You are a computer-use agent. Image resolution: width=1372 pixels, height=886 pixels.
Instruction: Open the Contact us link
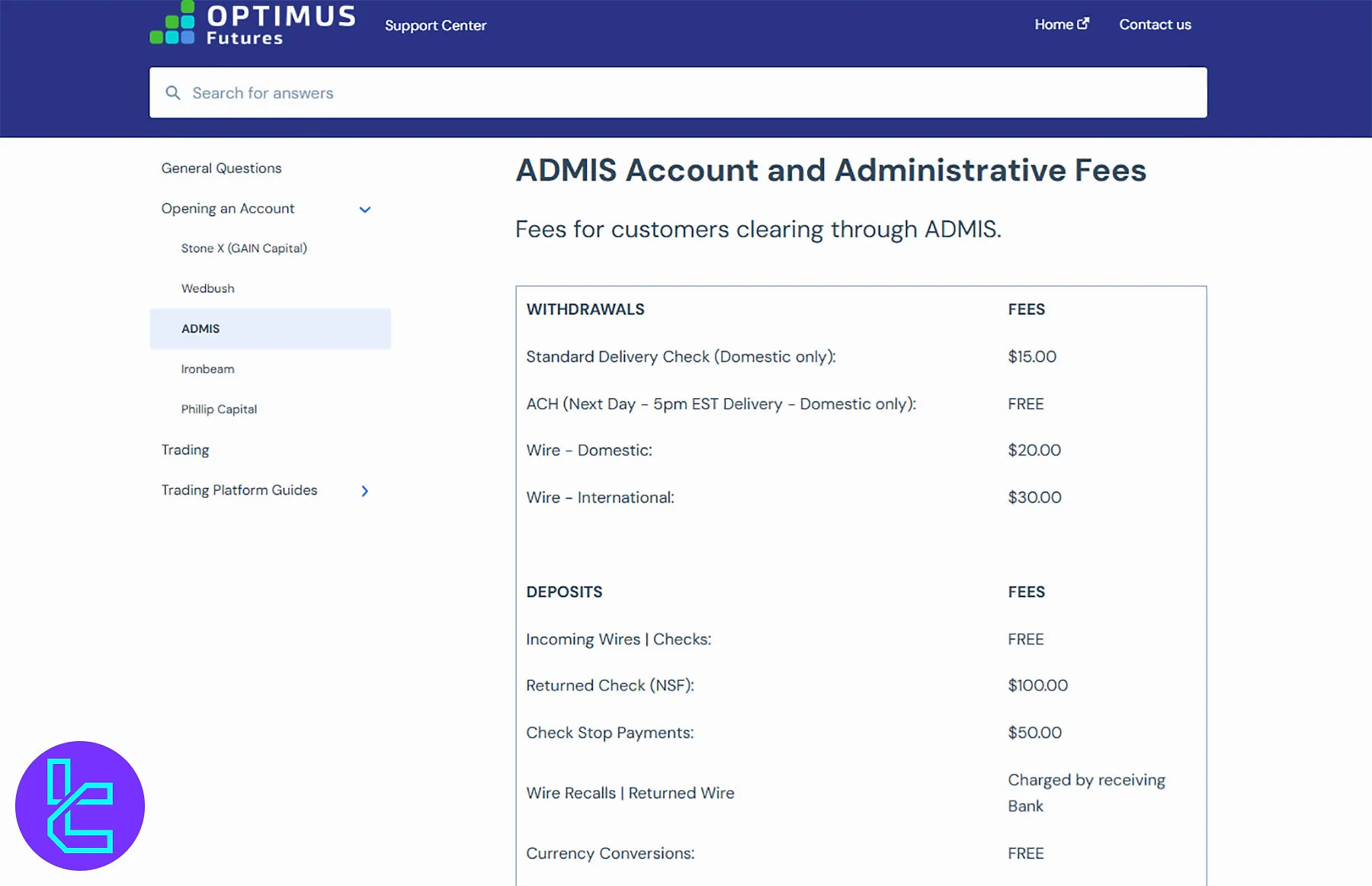[x=1155, y=24]
